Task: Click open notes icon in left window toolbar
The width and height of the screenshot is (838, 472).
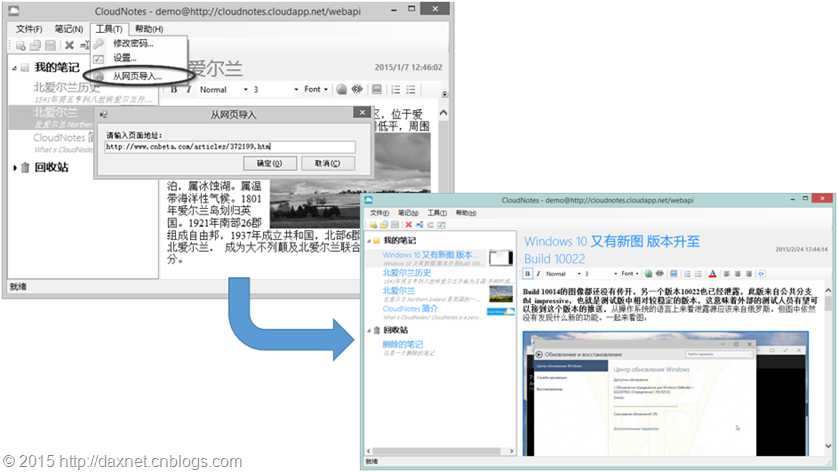Action: pos(35,45)
